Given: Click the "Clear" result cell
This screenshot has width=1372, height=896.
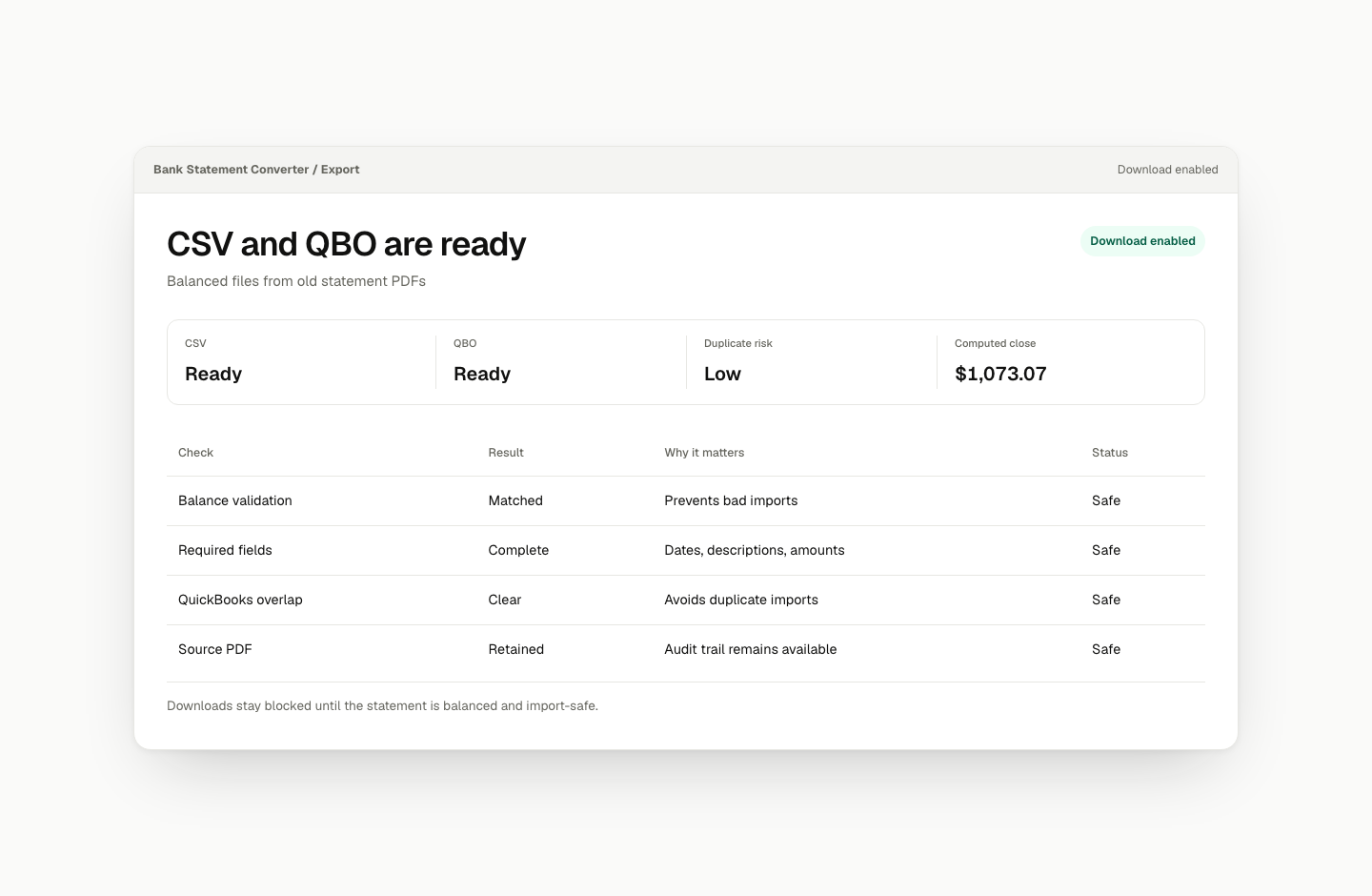Looking at the screenshot, I should pos(505,600).
